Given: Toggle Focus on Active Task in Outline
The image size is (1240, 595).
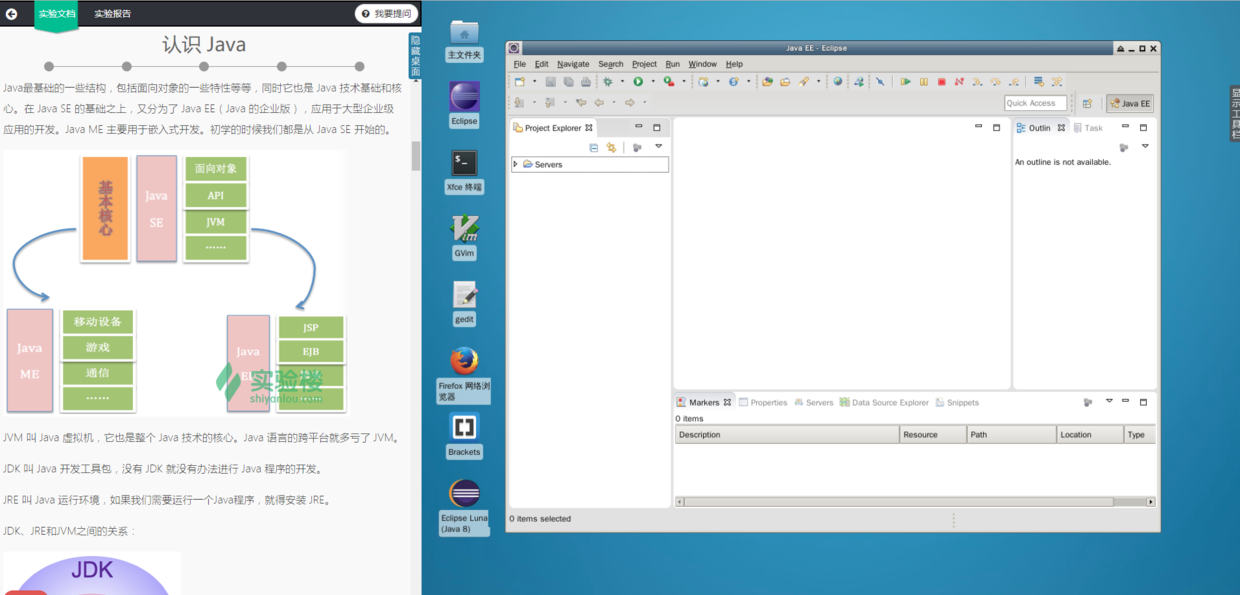Looking at the screenshot, I should [x=1124, y=147].
